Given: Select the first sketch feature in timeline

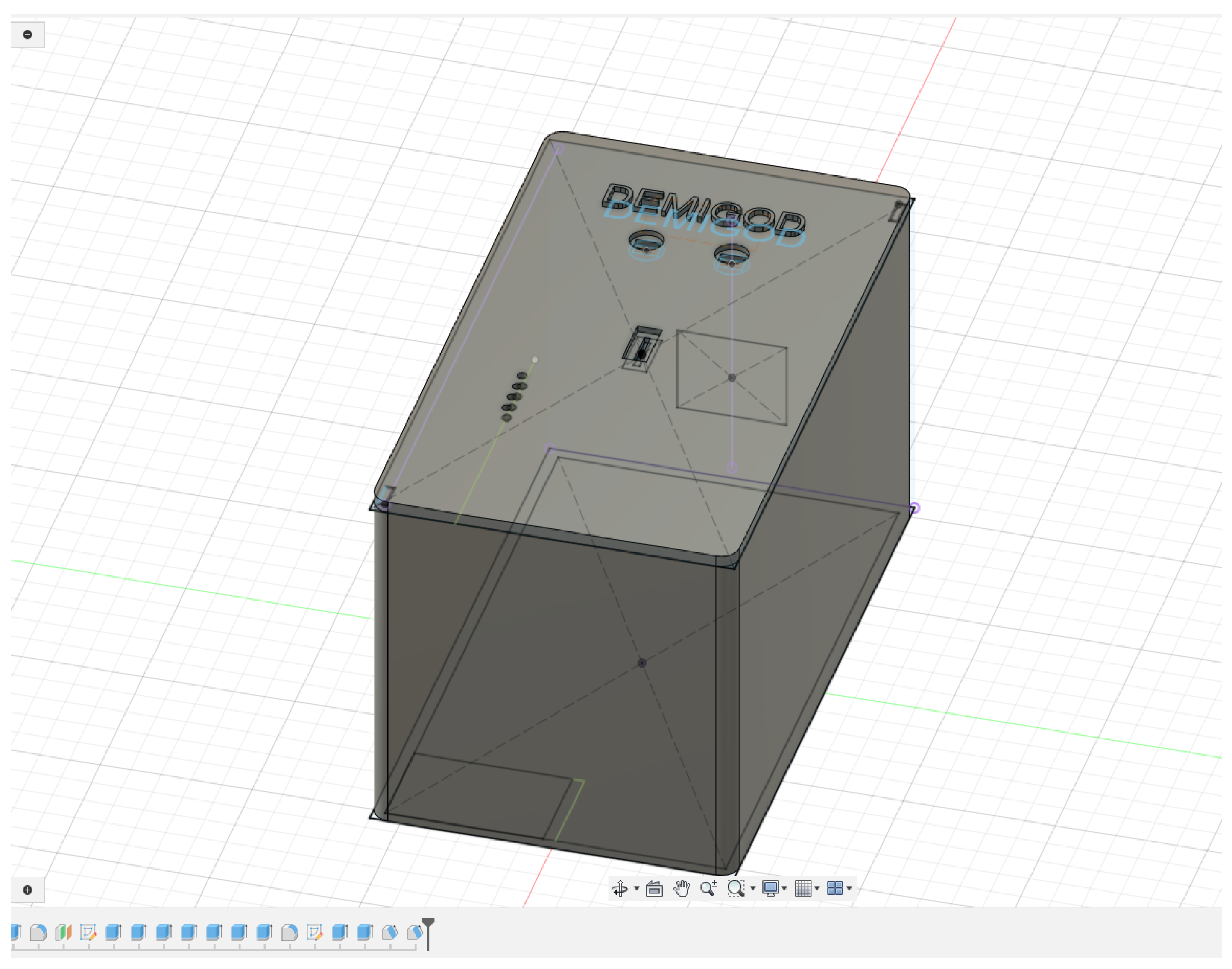Looking at the screenshot, I should coord(88,932).
